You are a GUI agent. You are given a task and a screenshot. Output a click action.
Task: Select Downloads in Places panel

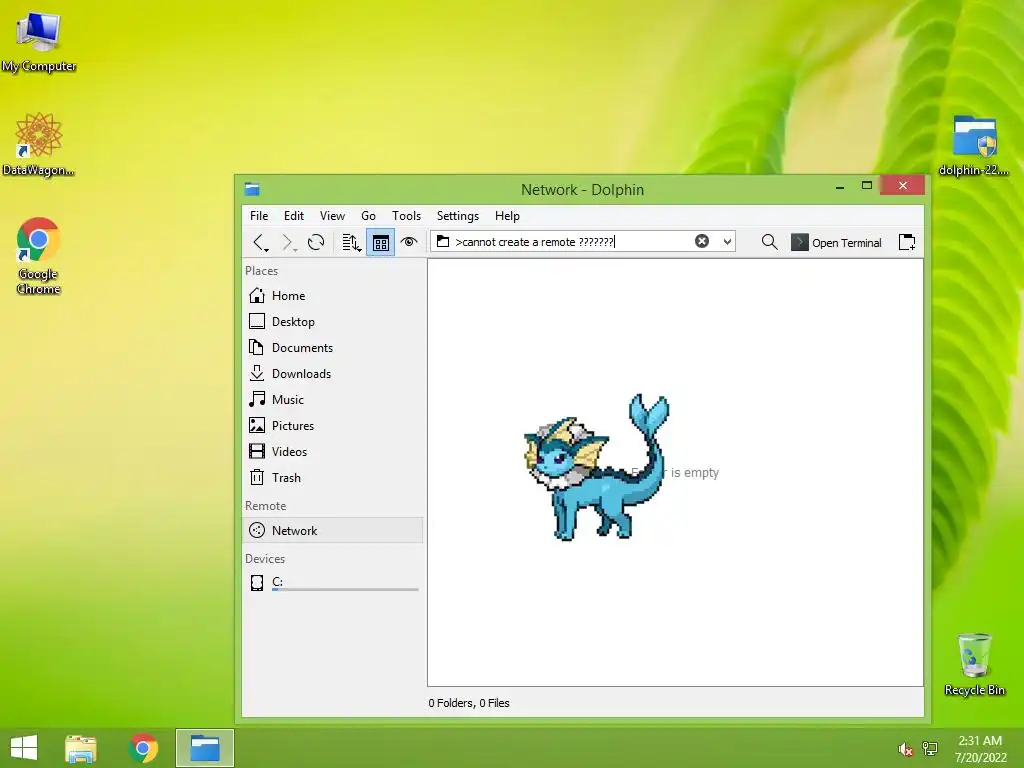(x=333, y=374)
